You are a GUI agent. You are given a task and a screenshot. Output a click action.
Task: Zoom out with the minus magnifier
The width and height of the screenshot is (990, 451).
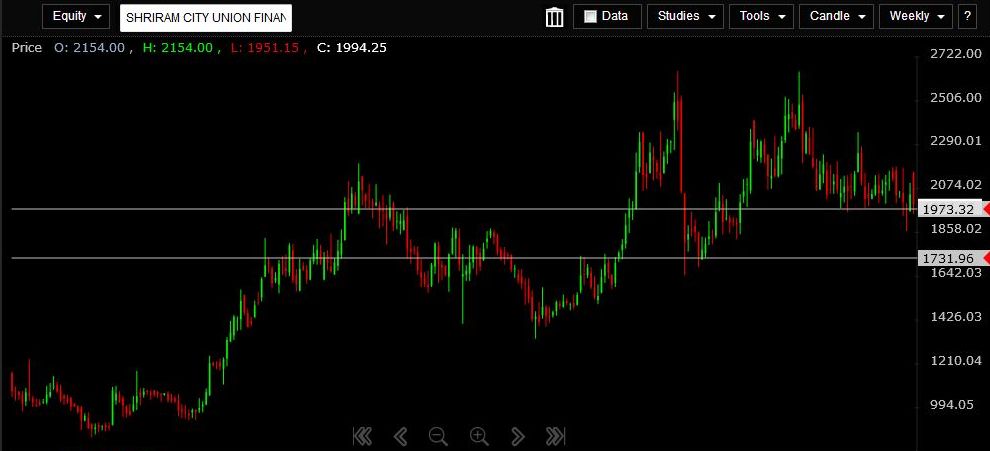click(438, 436)
